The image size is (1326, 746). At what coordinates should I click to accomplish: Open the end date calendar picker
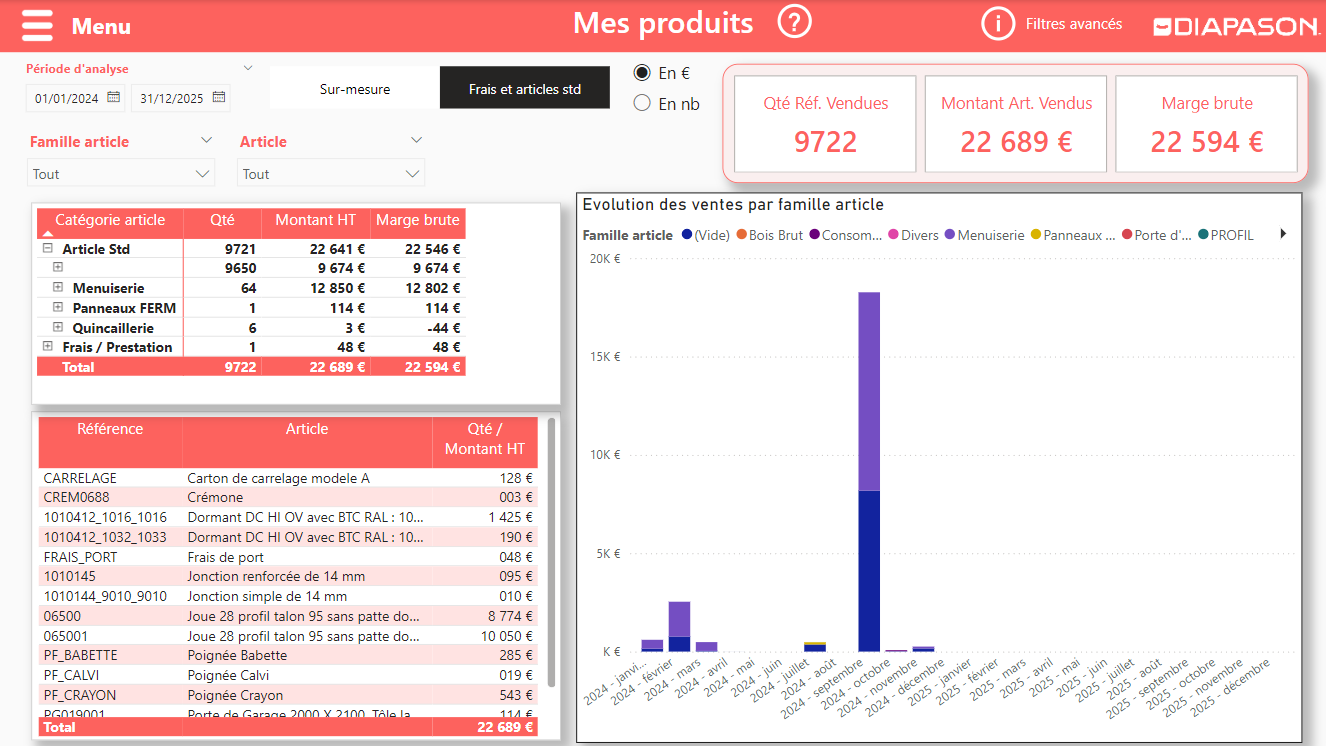[x=219, y=98]
